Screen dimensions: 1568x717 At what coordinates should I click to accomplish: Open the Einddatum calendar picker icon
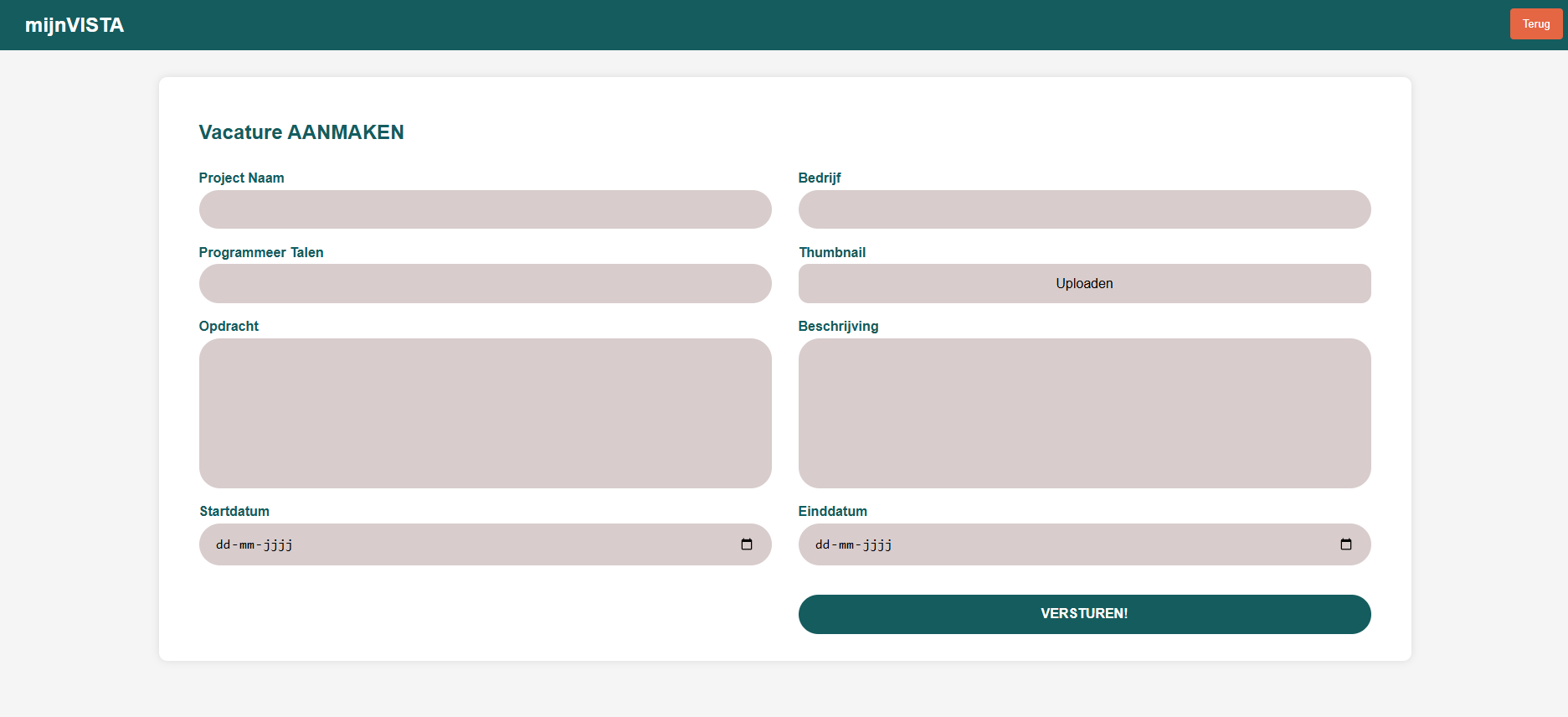click(x=1346, y=544)
